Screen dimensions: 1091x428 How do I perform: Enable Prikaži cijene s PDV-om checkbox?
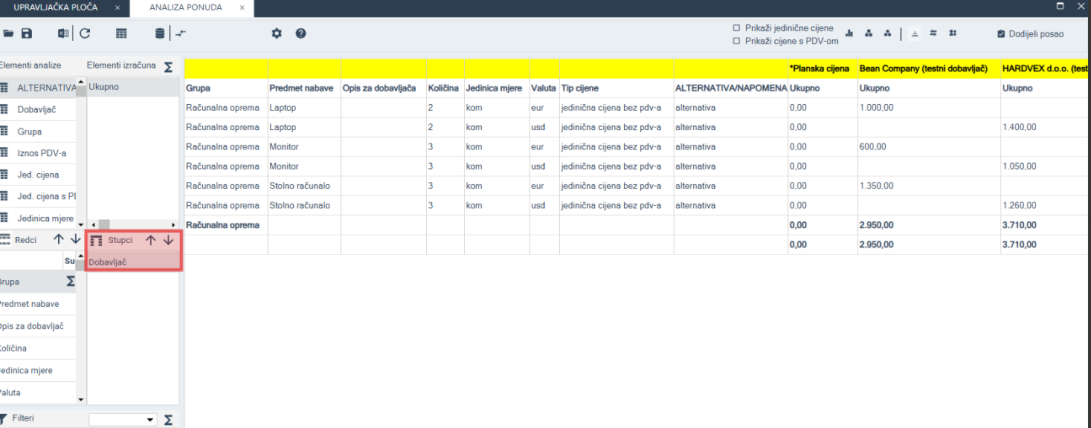click(737, 41)
